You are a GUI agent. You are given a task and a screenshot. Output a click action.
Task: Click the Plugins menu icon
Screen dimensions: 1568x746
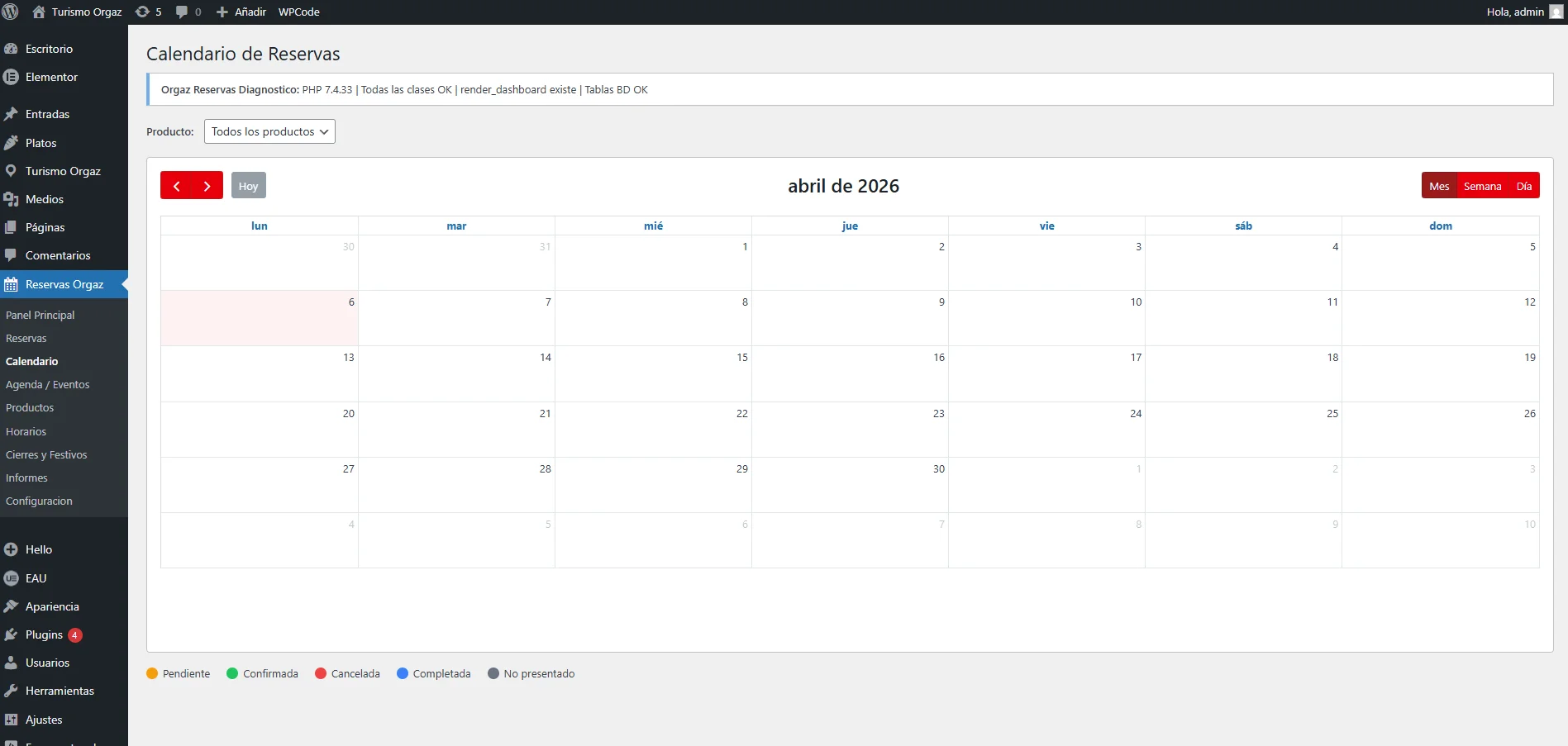[x=11, y=634]
